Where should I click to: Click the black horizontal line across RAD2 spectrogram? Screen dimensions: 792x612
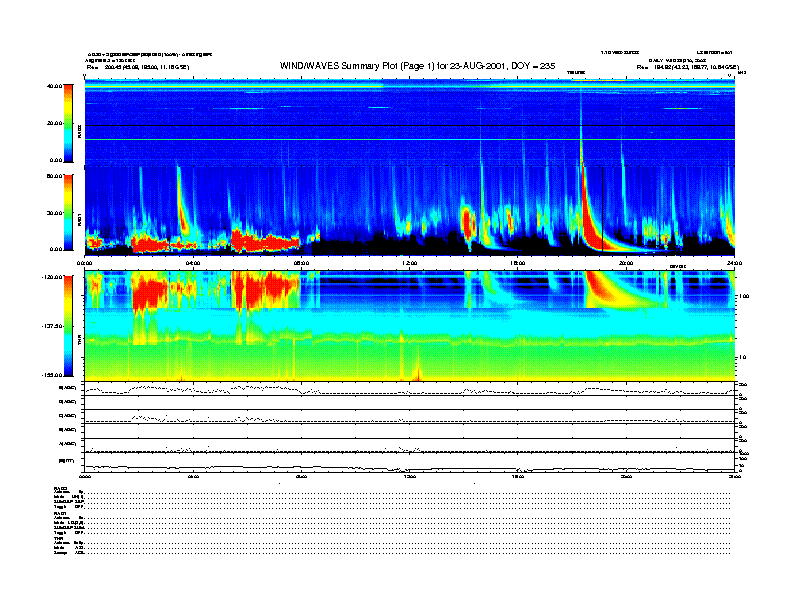[410, 125]
